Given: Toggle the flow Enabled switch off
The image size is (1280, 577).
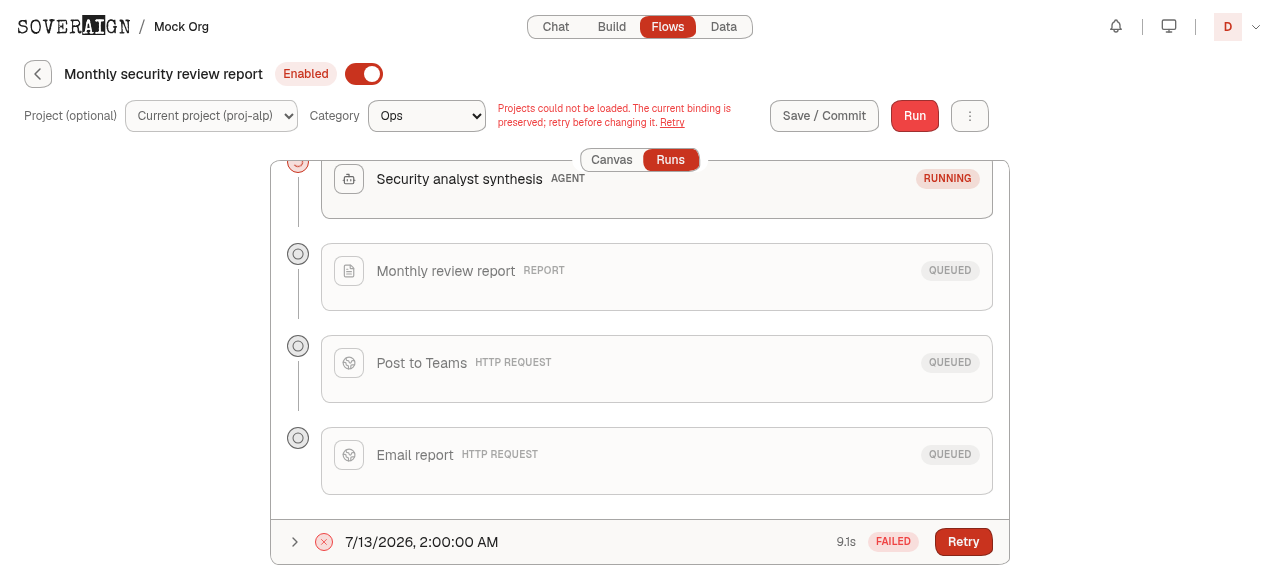Looking at the screenshot, I should point(364,74).
